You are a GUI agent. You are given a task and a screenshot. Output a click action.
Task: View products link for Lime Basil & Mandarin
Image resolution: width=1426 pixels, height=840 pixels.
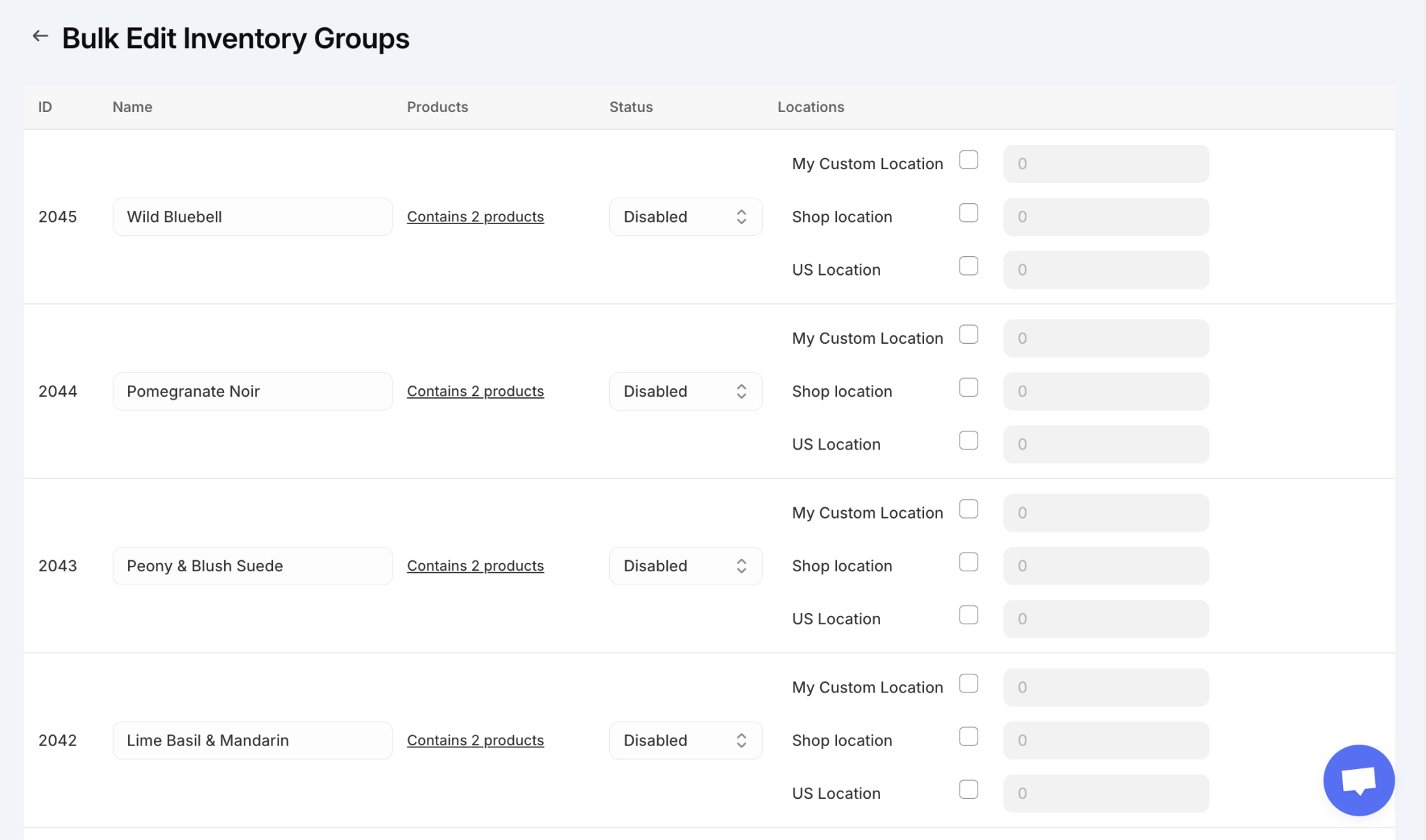(x=476, y=741)
